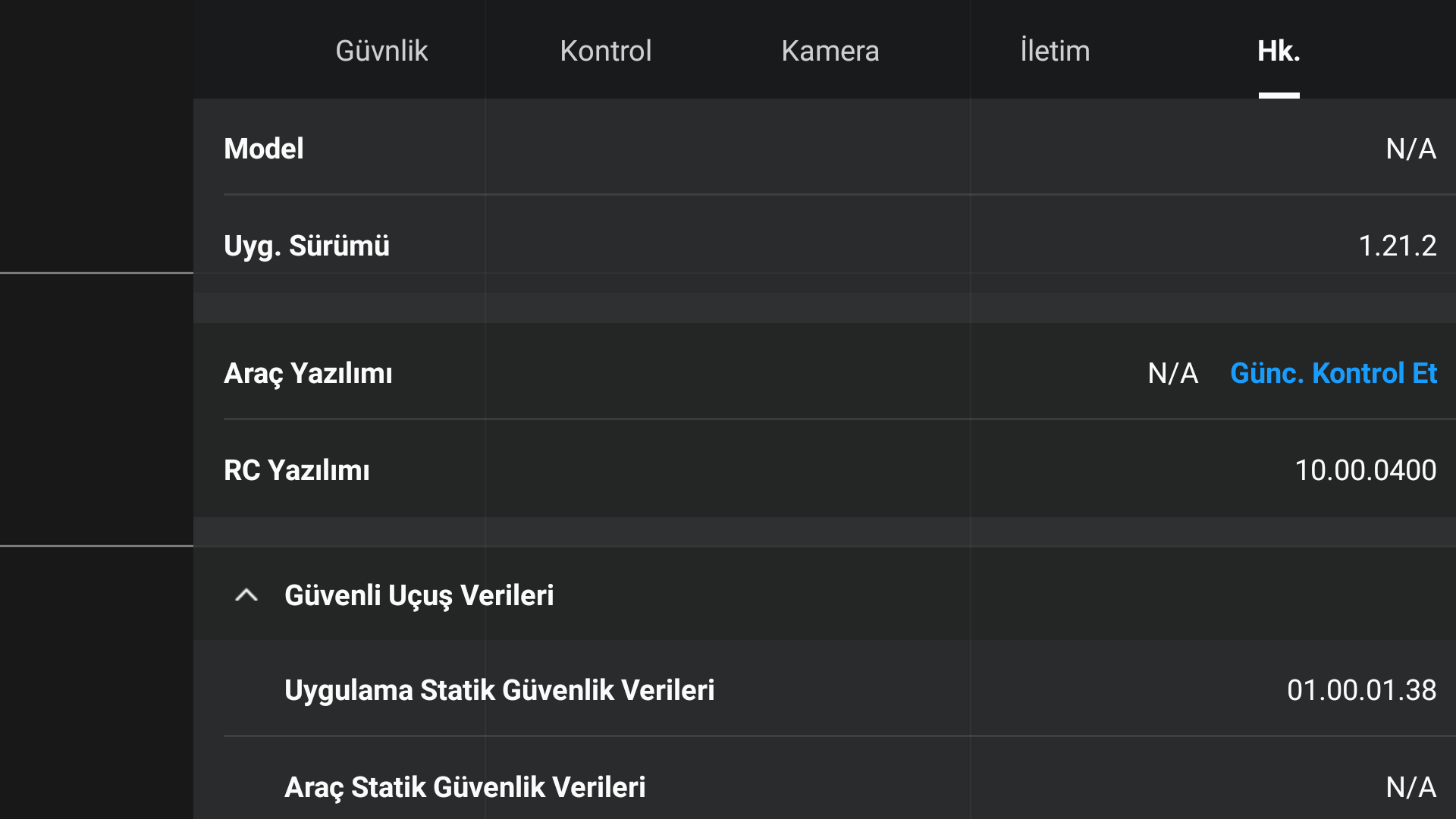Select the Model row
The width and height of the screenshot is (1456, 819).
(x=824, y=148)
